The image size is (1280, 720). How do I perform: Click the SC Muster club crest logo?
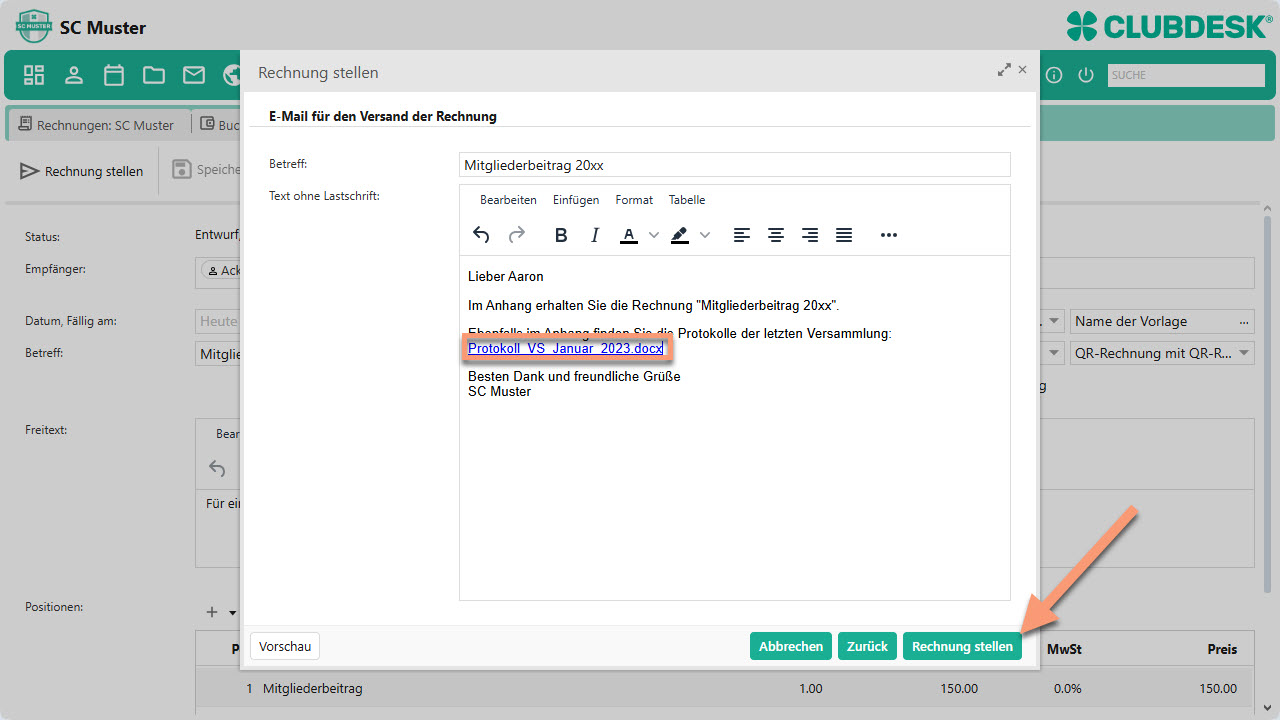coord(34,26)
